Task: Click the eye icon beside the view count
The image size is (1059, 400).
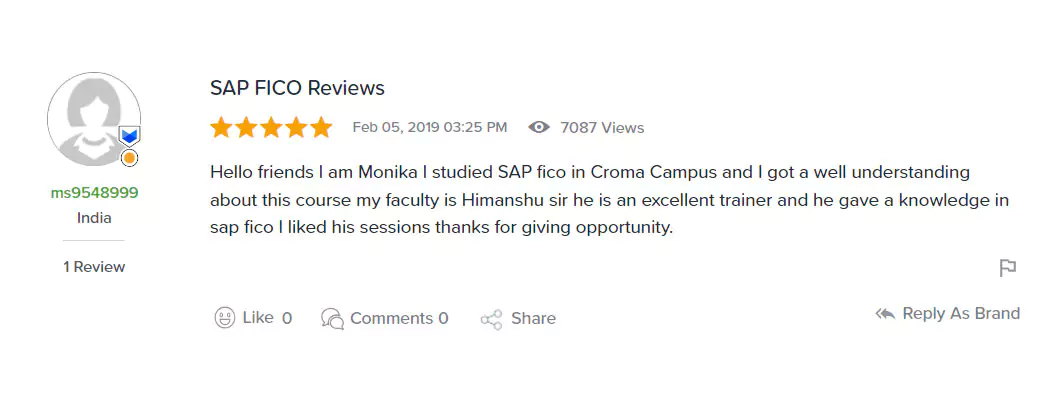Action: pos(539,127)
